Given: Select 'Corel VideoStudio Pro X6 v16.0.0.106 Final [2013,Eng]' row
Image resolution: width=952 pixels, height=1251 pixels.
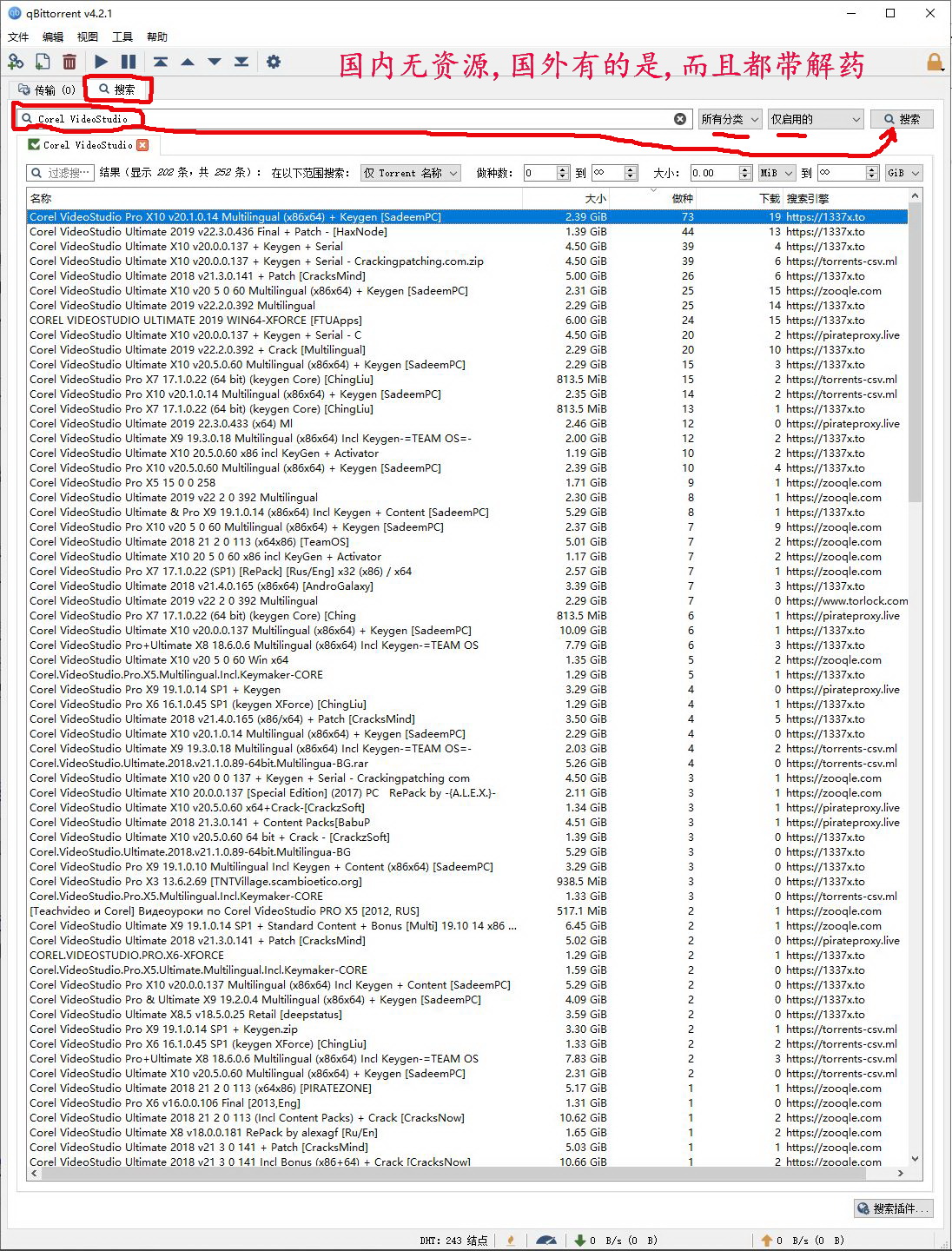Looking at the screenshot, I should point(467,1103).
